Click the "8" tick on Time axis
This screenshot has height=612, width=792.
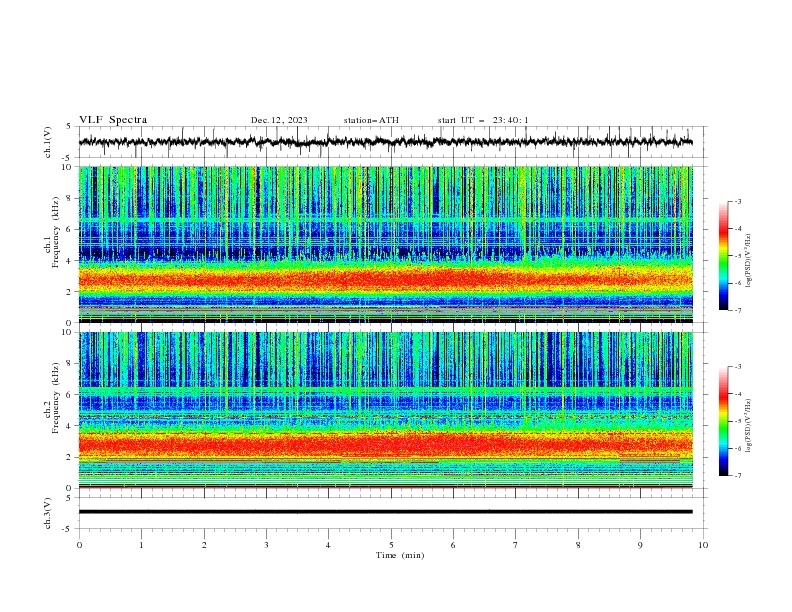(578, 545)
